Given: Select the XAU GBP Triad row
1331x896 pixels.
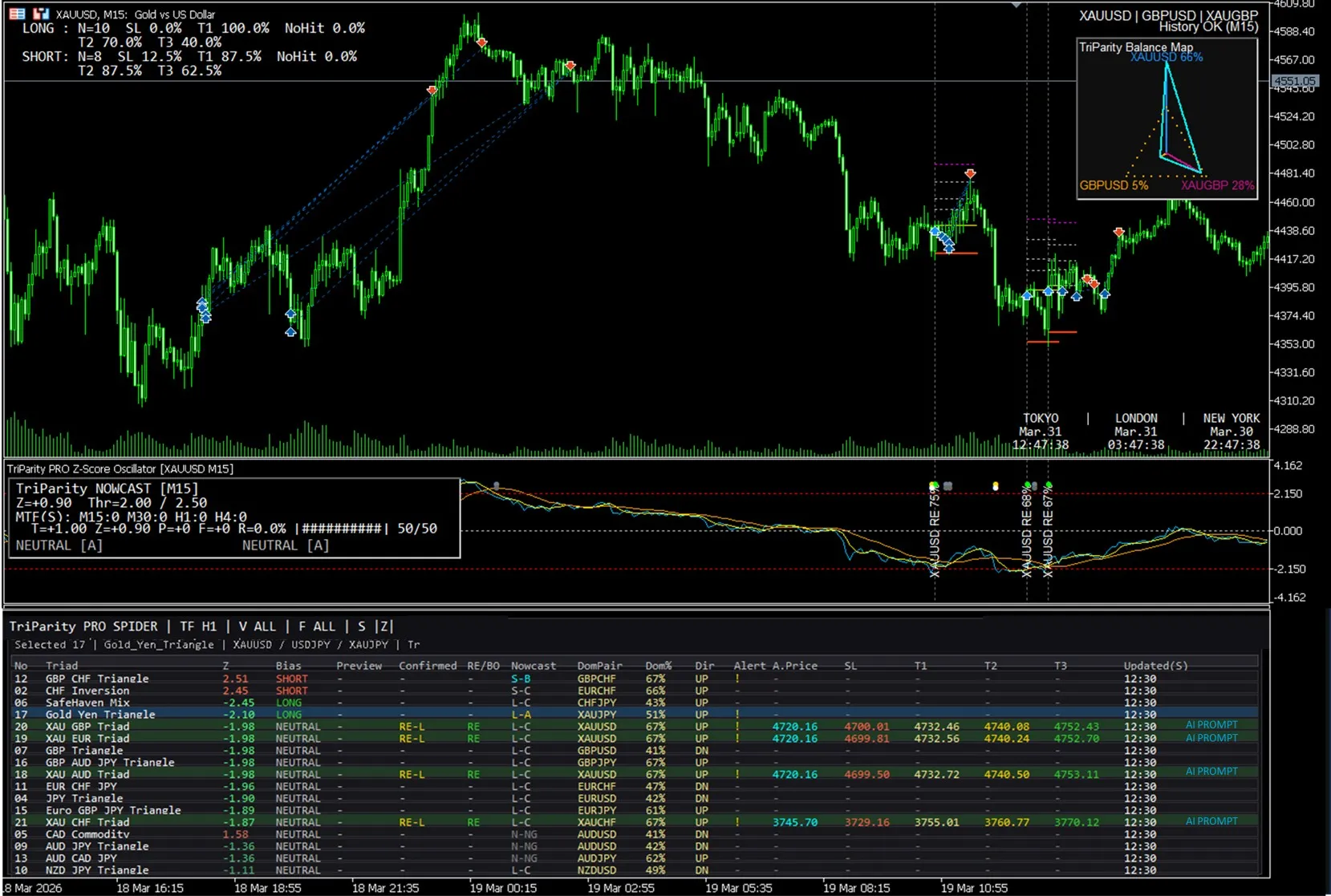Looking at the screenshot, I should click(x=634, y=727).
